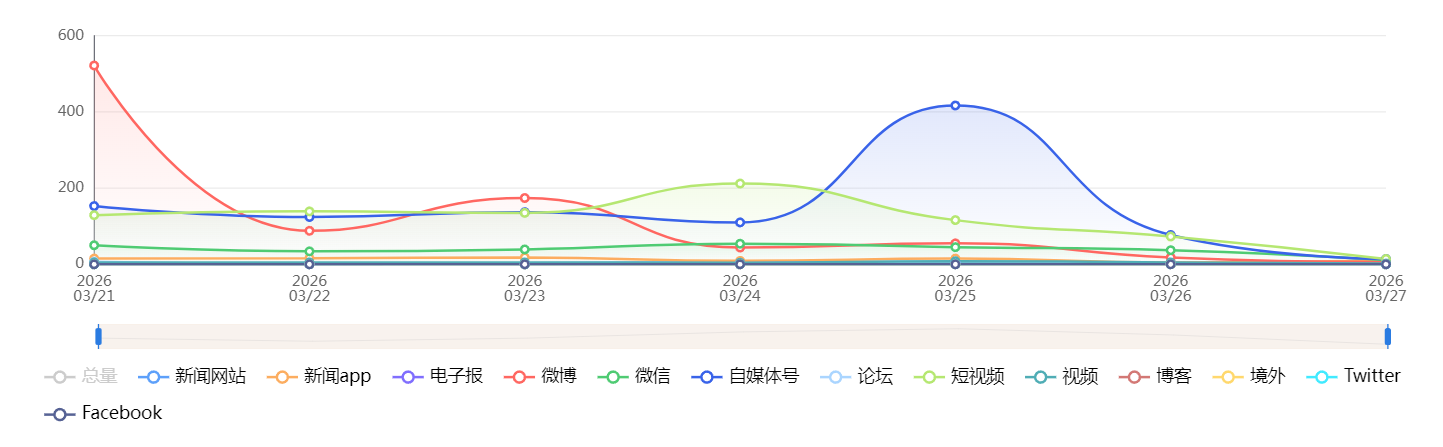Toggle the Facebook legend series
Viewport: 1443px width, 447px height.
pyautogui.click(x=104, y=413)
